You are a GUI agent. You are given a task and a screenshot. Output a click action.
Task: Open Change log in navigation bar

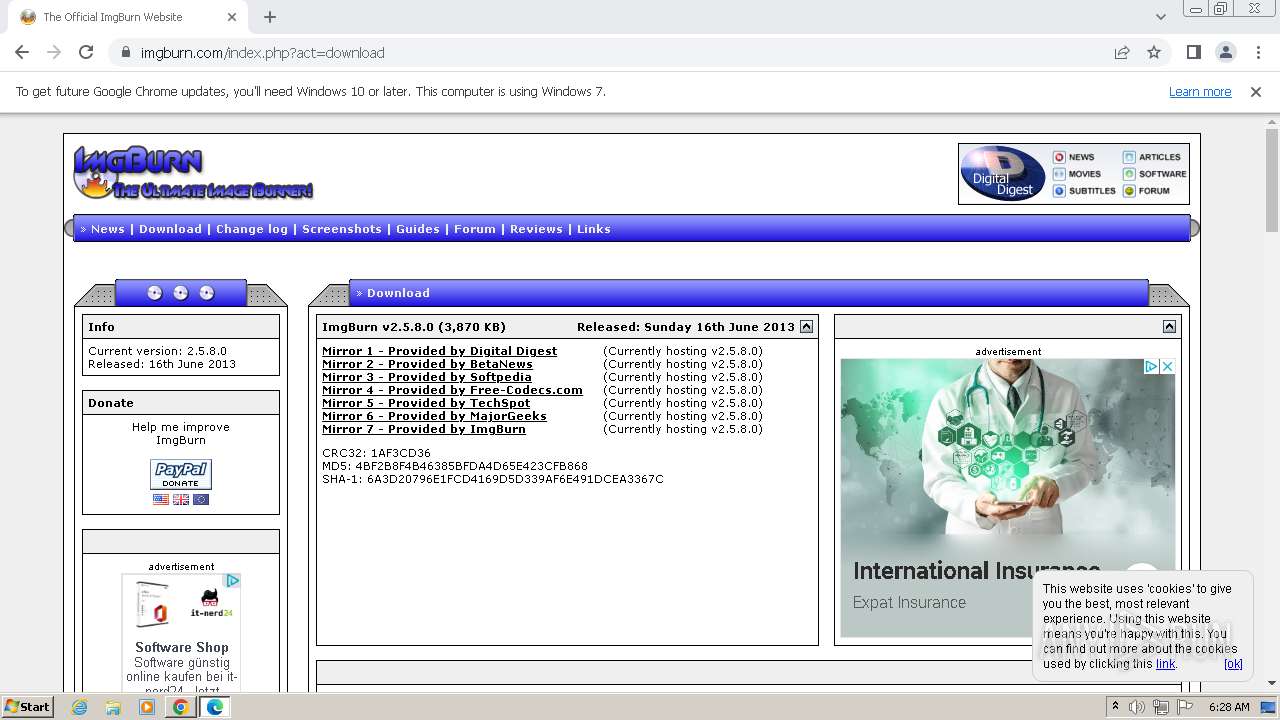(252, 229)
